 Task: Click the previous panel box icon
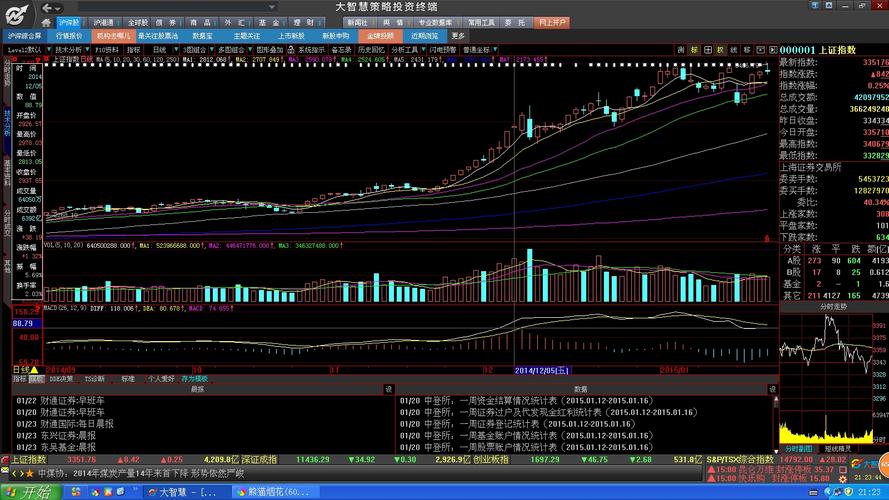coord(760,50)
